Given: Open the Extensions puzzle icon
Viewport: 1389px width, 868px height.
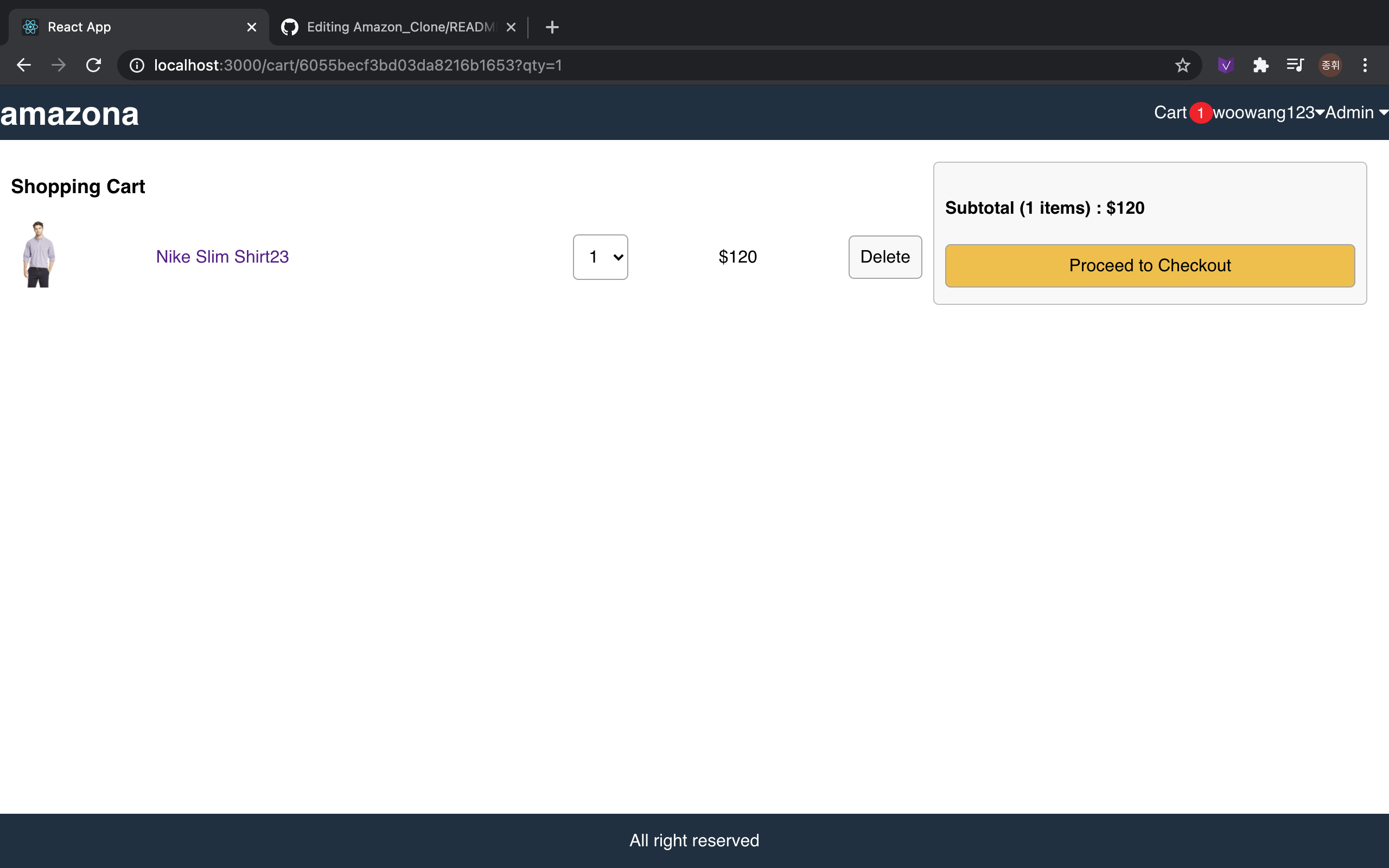Looking at the screenshot, I should [1260, 66].
